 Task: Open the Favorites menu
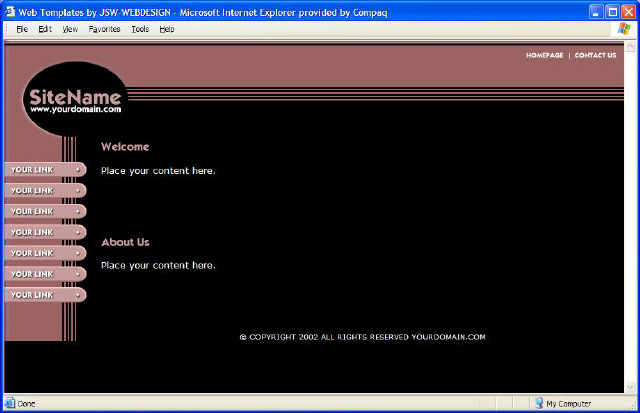104,30
